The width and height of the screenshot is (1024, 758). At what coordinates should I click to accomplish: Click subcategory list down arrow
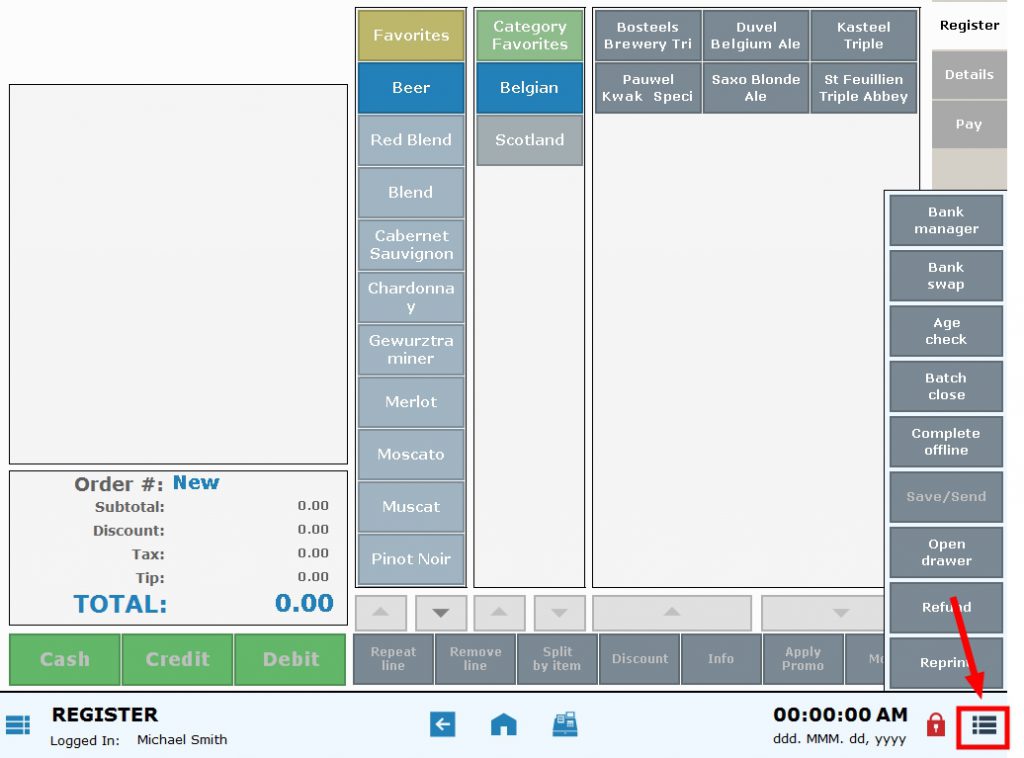coord(559,612)
